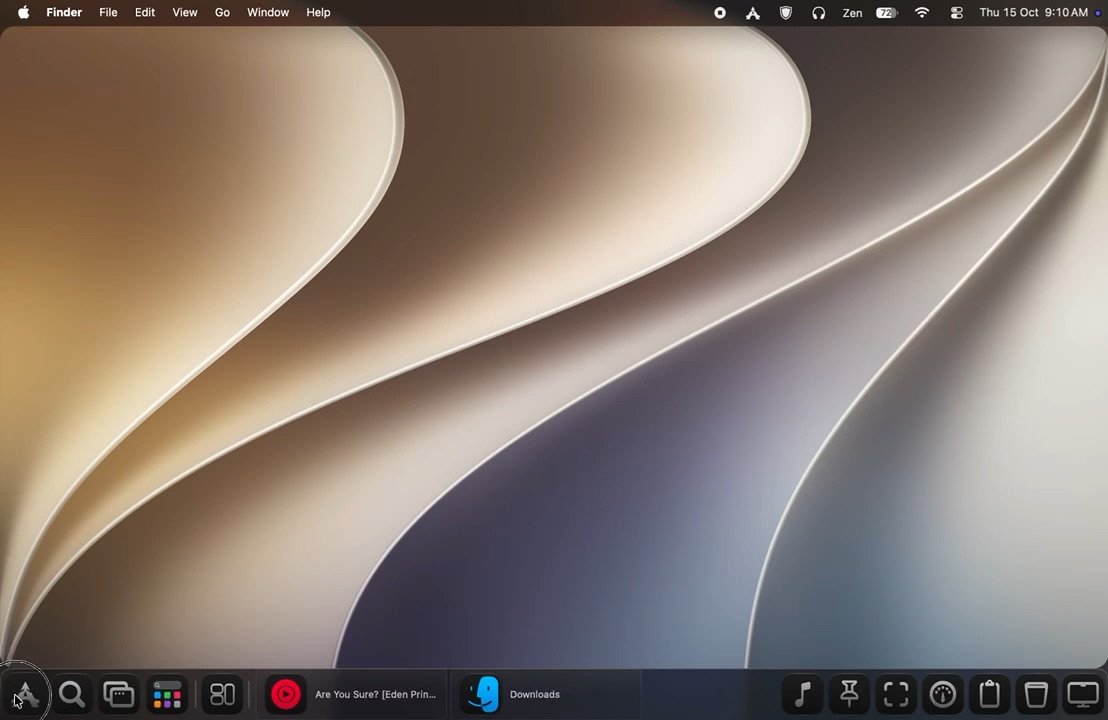This screenshot has width=1108, height=720.
Task: Open the Apple menu
Action: [23, 12]
